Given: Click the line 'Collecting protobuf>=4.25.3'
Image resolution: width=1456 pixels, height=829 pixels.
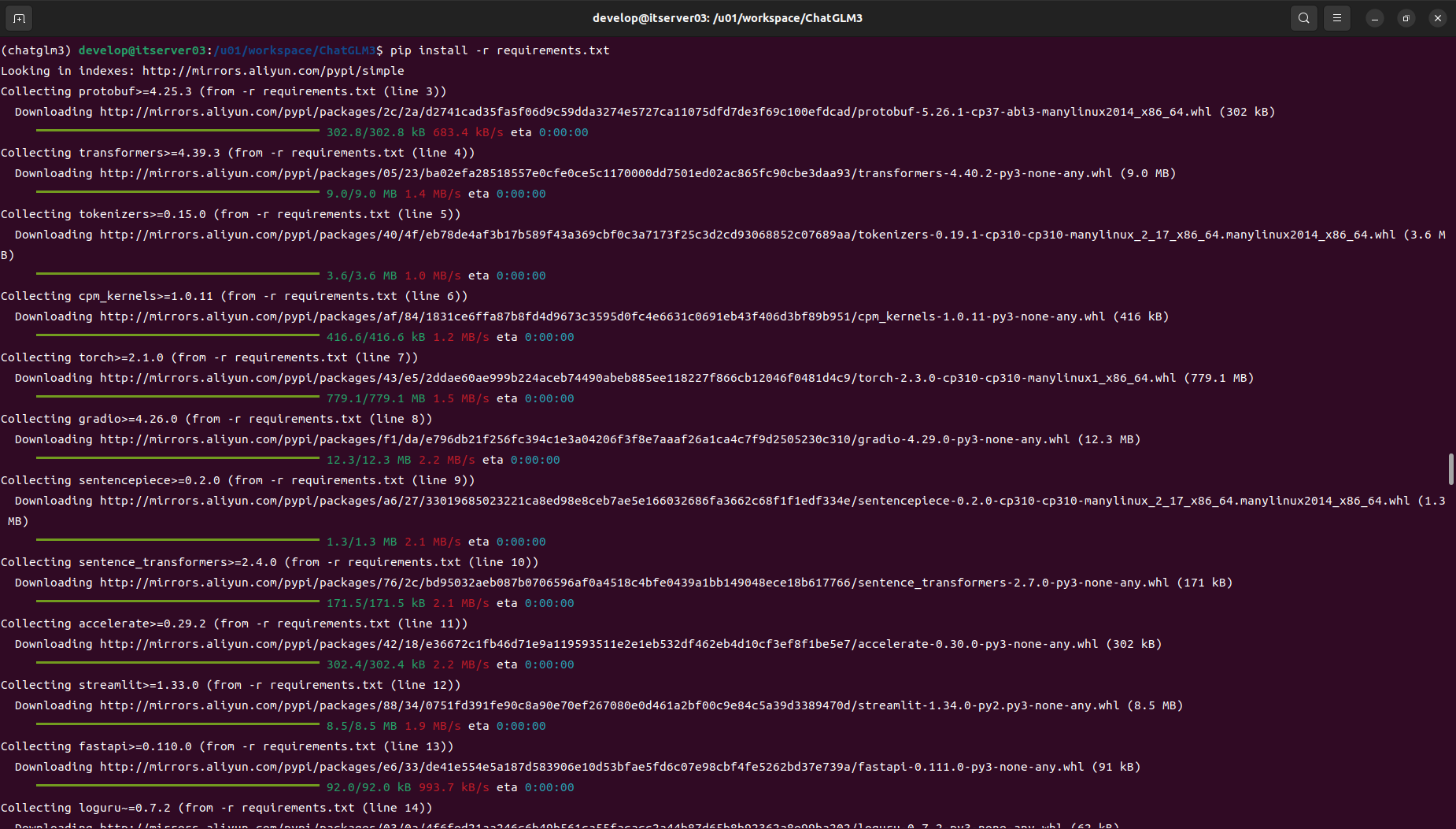Looking at the screenshot, I should 224,91.
